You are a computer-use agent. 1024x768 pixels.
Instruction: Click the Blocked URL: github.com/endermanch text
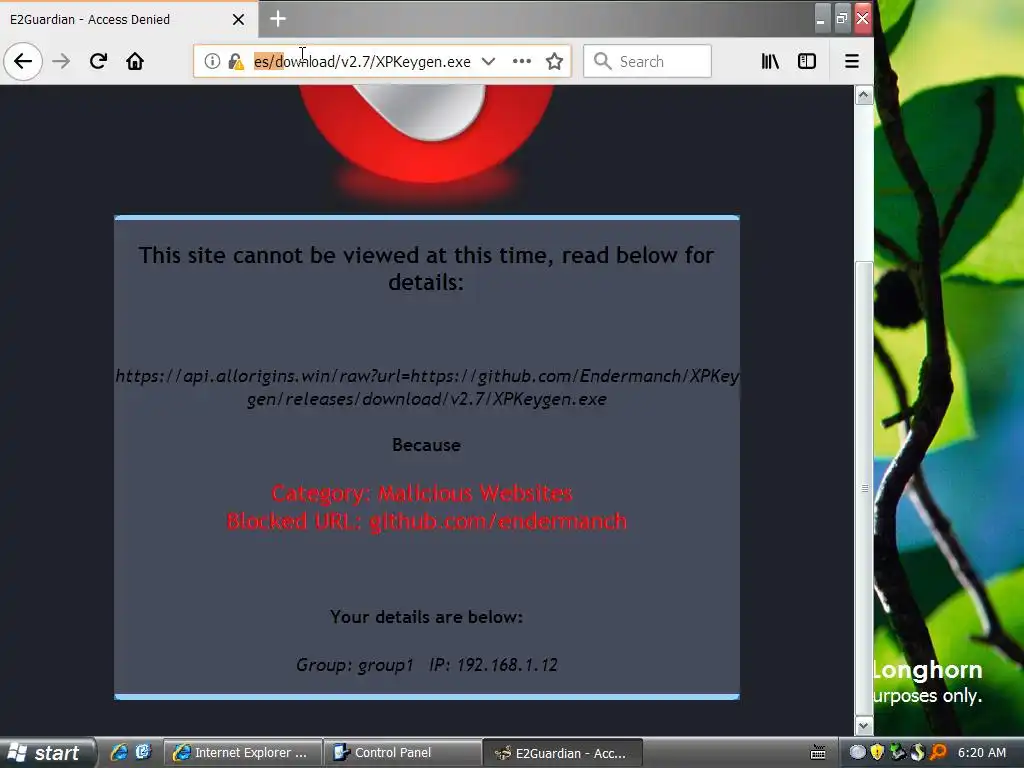[426, 521]
